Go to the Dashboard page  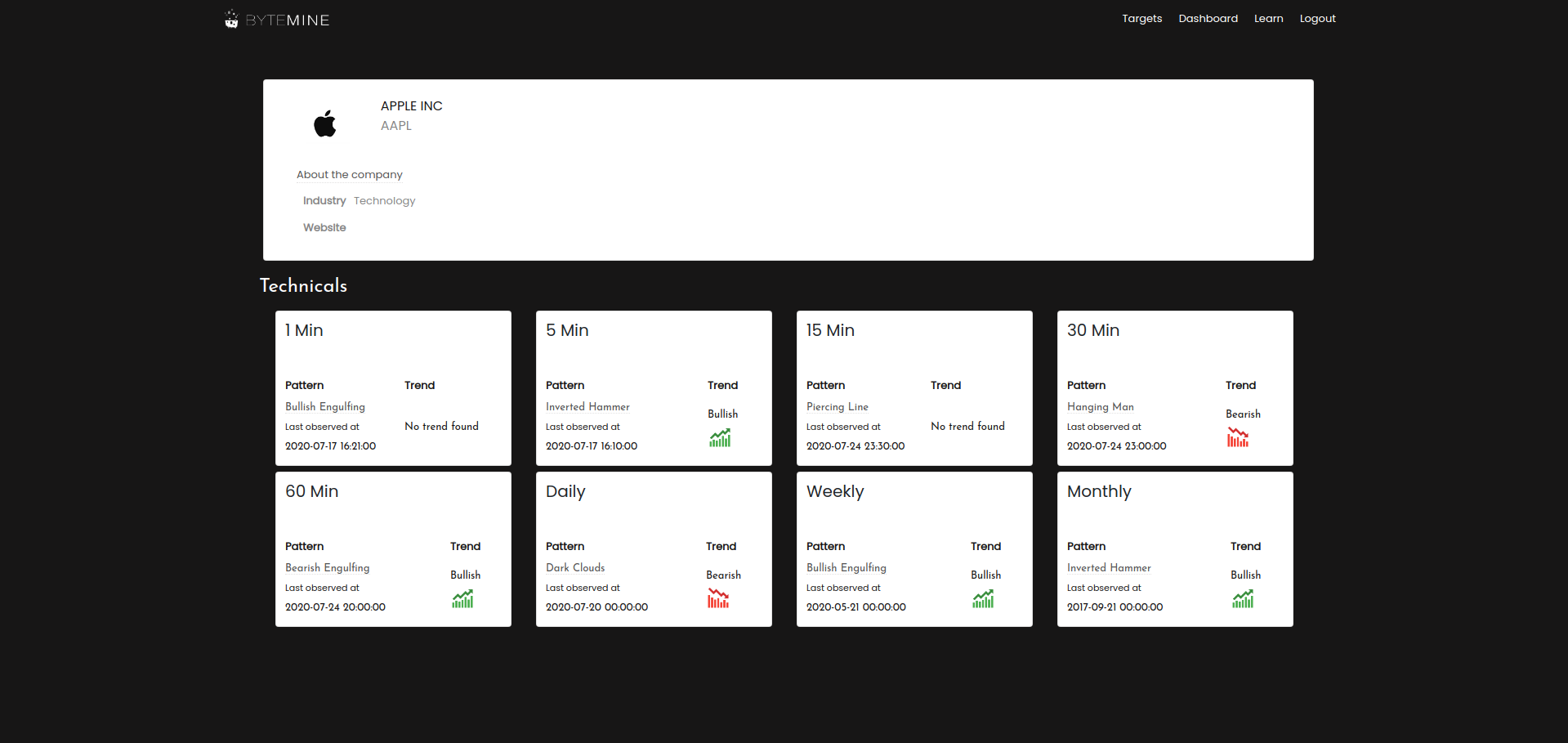[1208, 19]
